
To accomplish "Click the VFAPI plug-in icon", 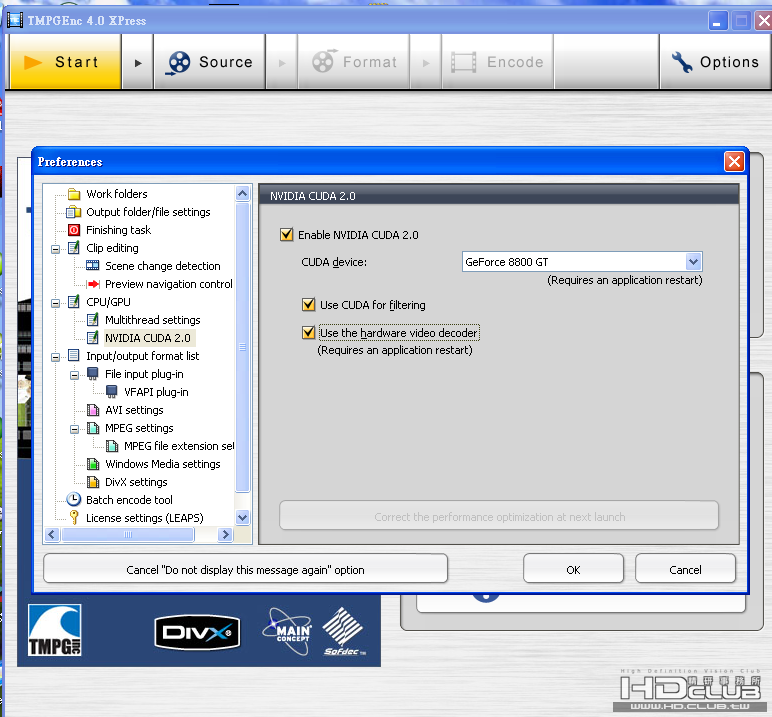I will [112, 392].
